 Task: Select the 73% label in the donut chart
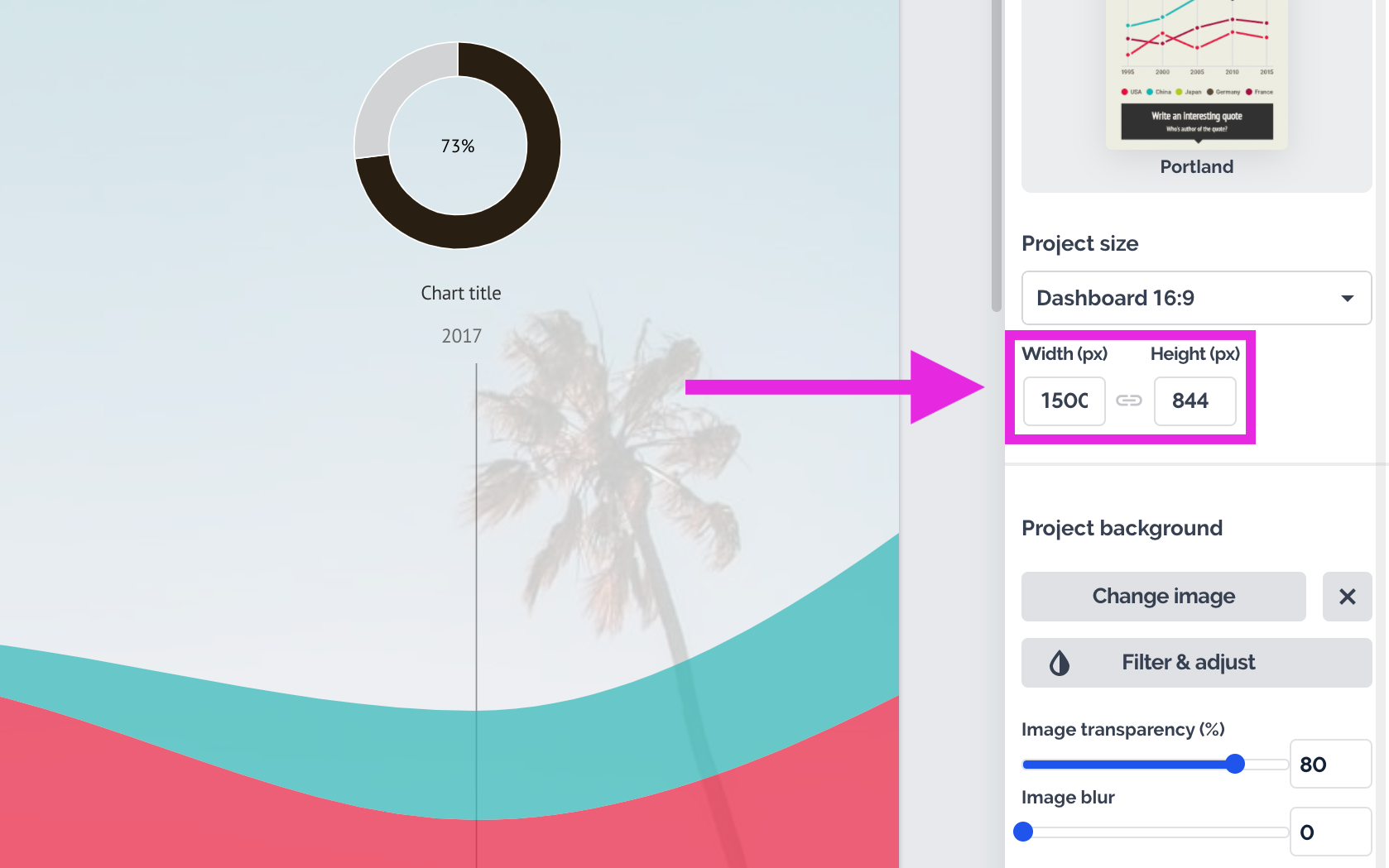pos(458,146)
